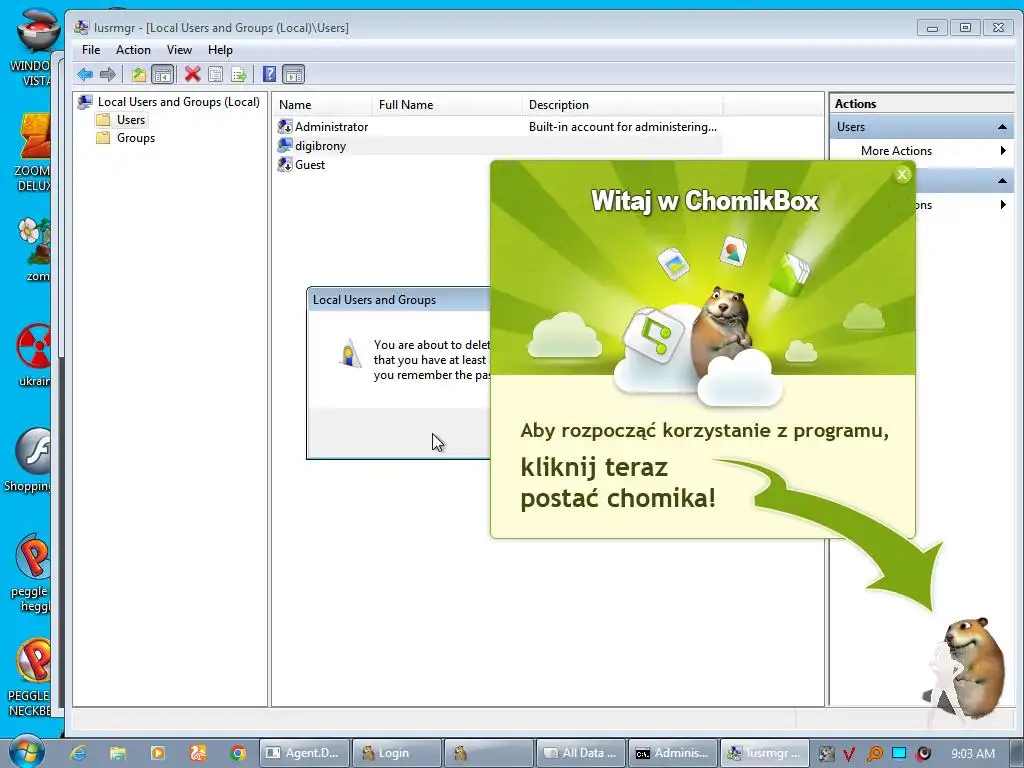Click the Forward arrow in lusrmgr toolbar

pyautogui.click(x=108, y=74)
